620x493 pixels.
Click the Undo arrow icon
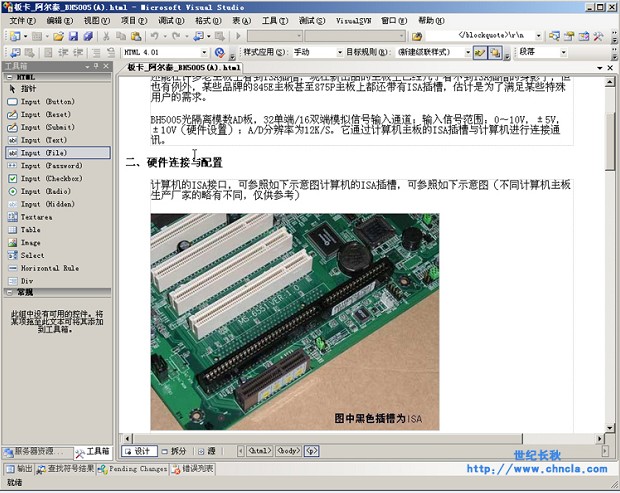point(155,36)
